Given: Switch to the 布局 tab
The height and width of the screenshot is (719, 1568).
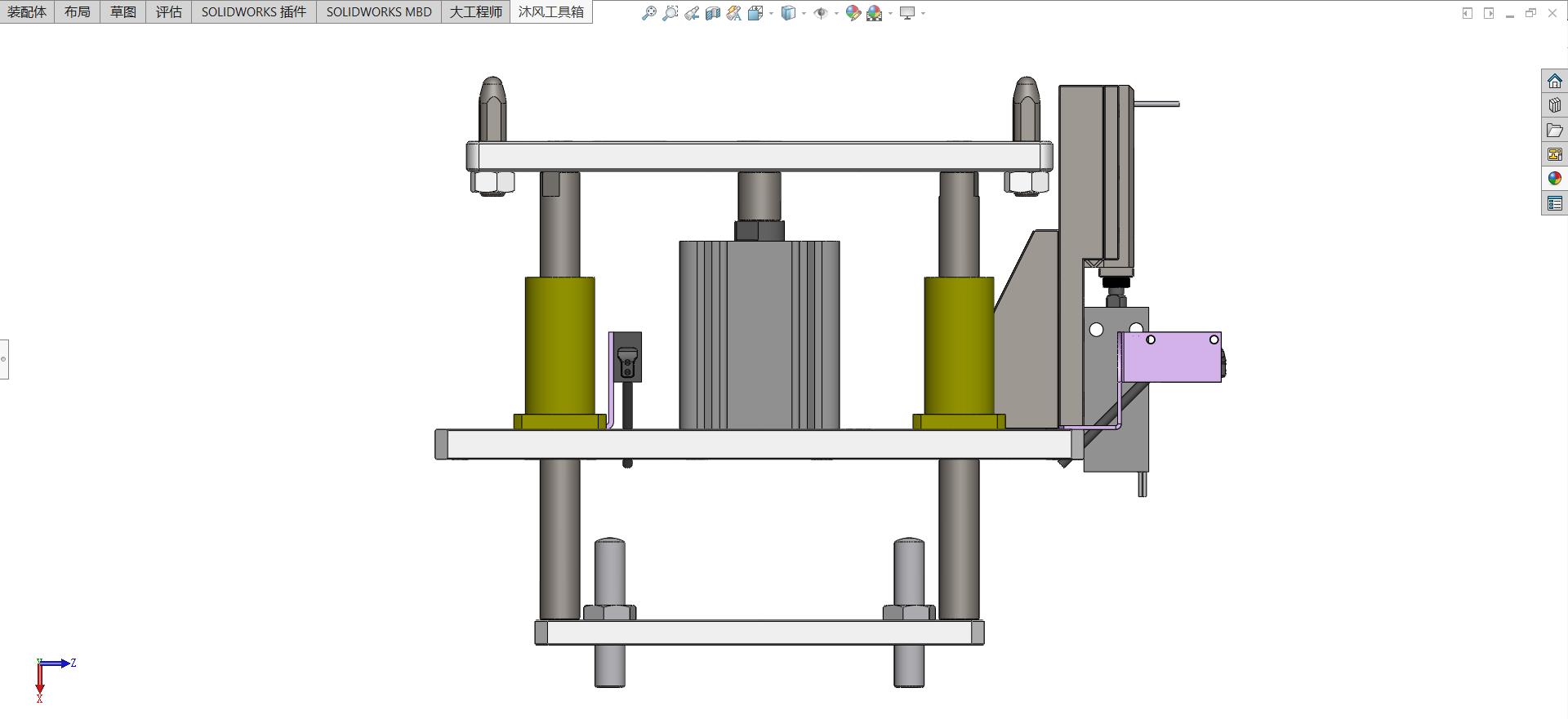Looking at the screenshot, I should click(x=78, y=11).
